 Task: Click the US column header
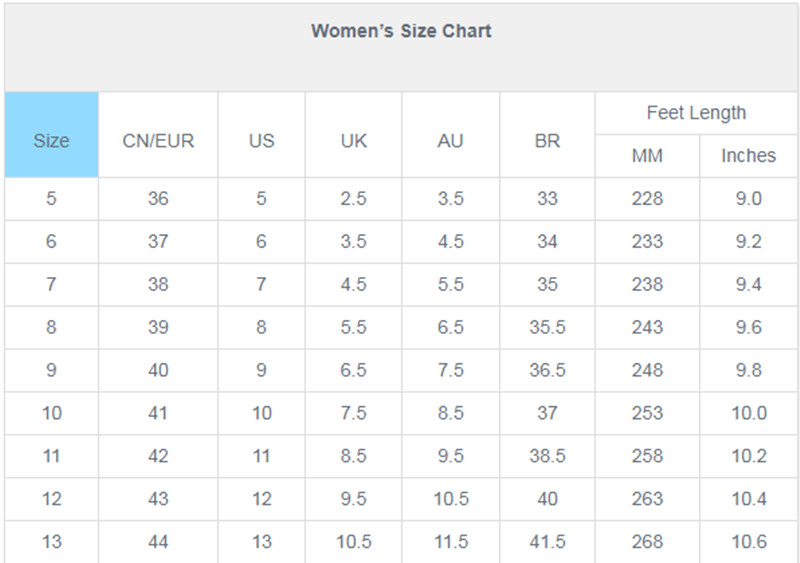pos(261,135)
